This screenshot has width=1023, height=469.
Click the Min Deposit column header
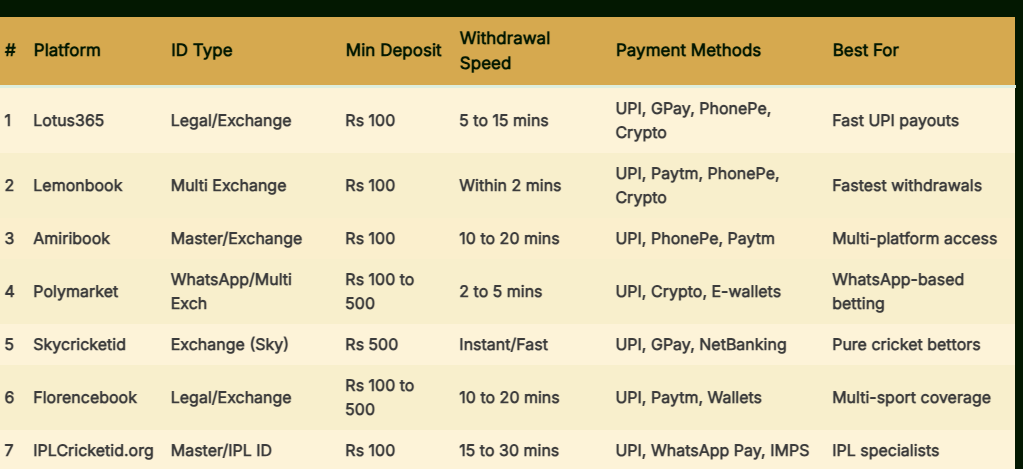coord(393,50)
